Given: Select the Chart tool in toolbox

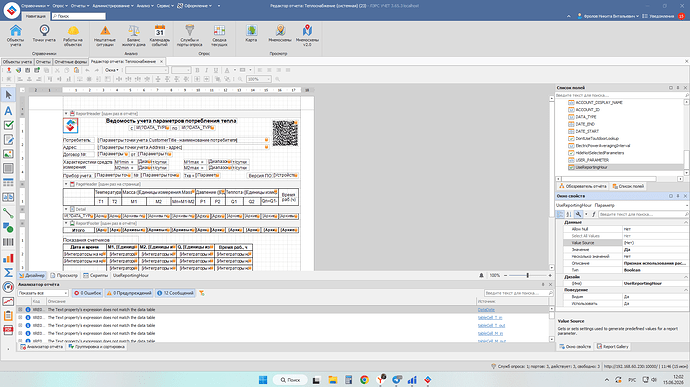Looking at the screenshot, I should tap(8, 258).
